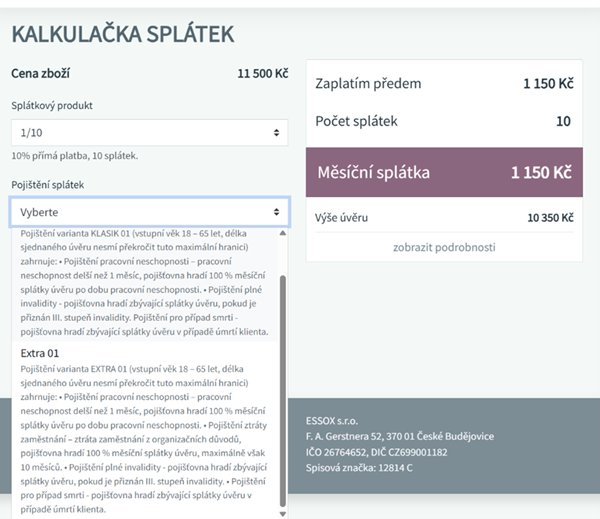
Task: Click the Počet splátek value 10
Action: point(563,121)
